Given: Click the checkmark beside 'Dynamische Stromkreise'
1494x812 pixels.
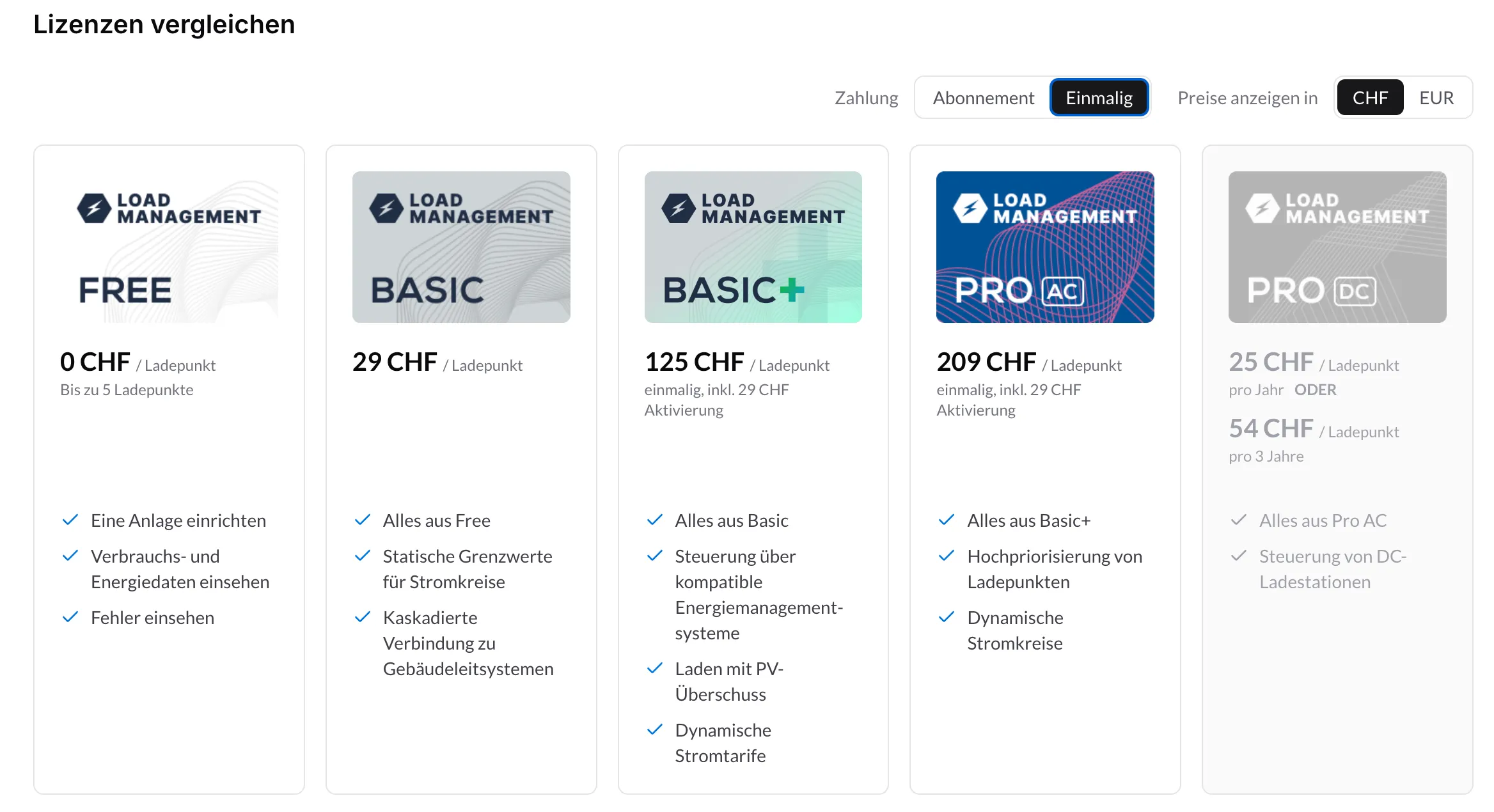Looking at the screenshot, I should pyautogui.click(x=947, y=617).
